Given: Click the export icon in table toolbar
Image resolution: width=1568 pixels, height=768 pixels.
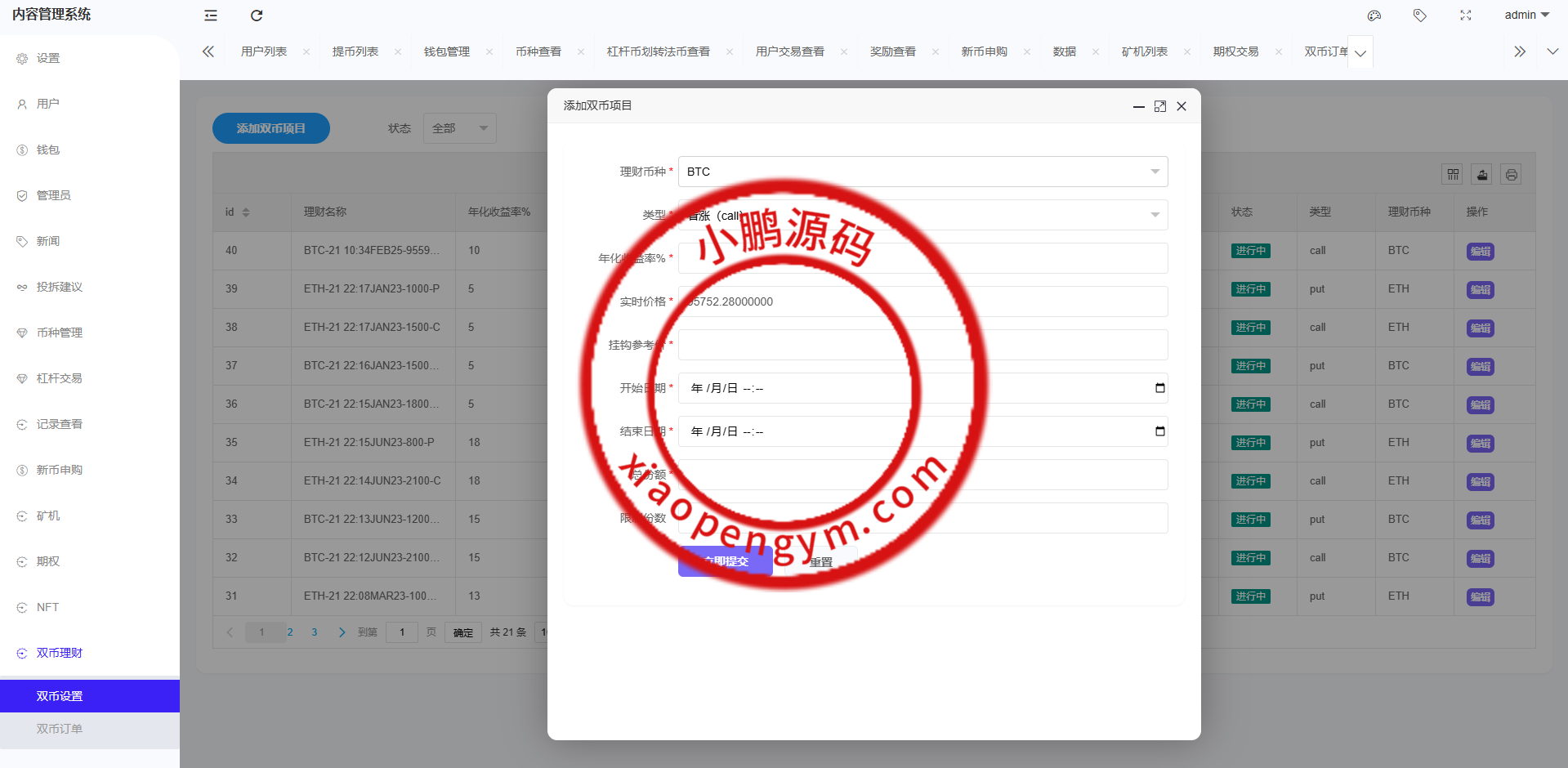Looking at the screenshot, I should coord(1482,174).
